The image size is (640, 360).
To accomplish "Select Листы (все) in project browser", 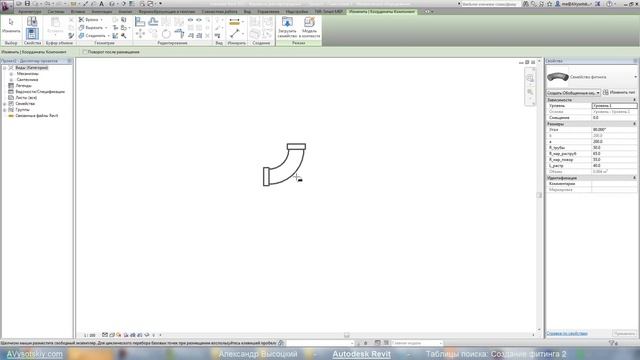I will (x=26, y=98).
